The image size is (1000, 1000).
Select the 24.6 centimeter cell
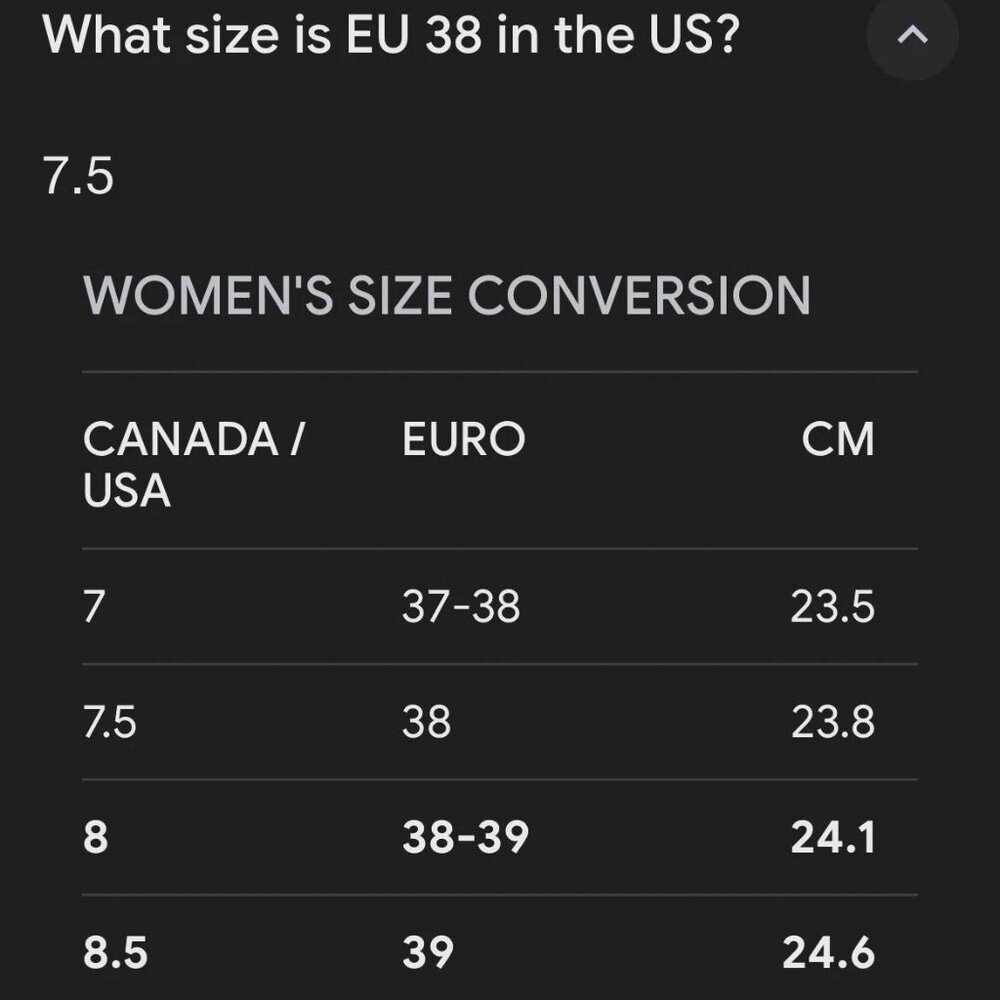click(x=829, y=952)
